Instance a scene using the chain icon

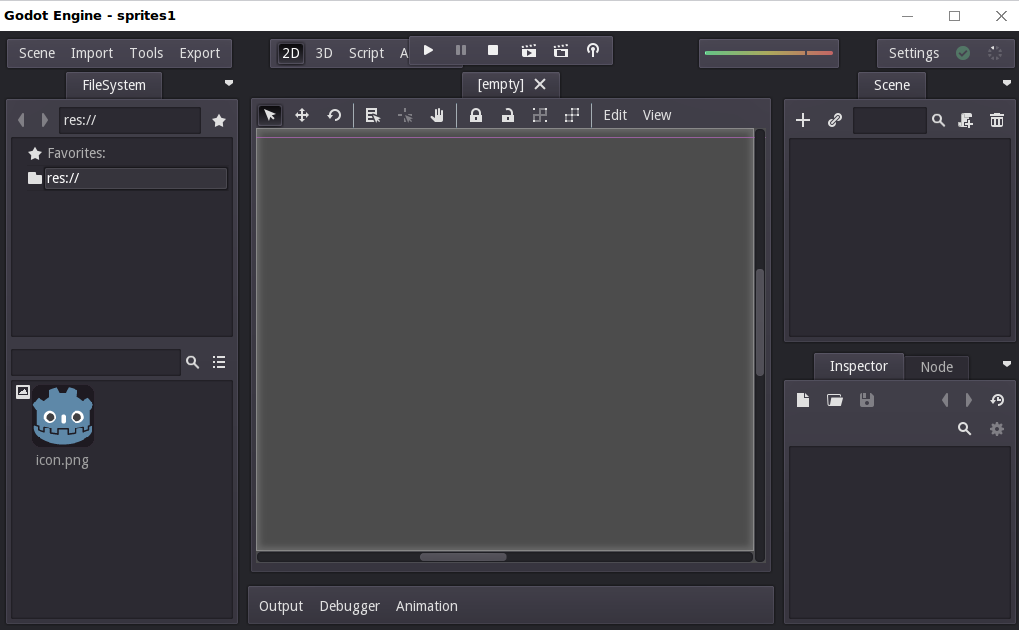tap(834, 119)
